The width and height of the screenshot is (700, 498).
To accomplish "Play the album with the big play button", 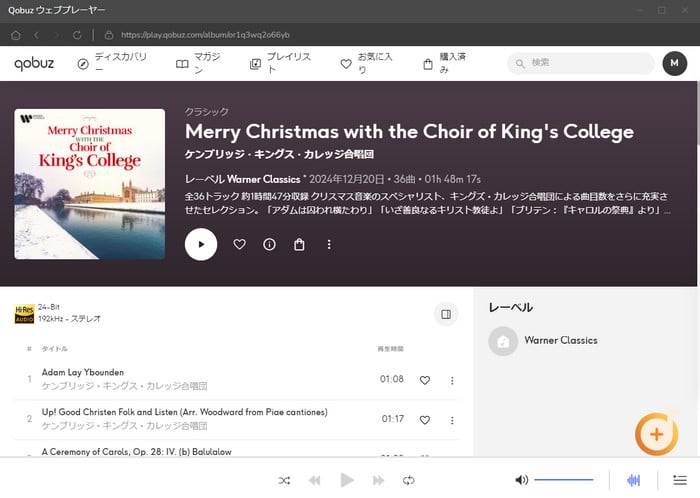I will [201, 244].
